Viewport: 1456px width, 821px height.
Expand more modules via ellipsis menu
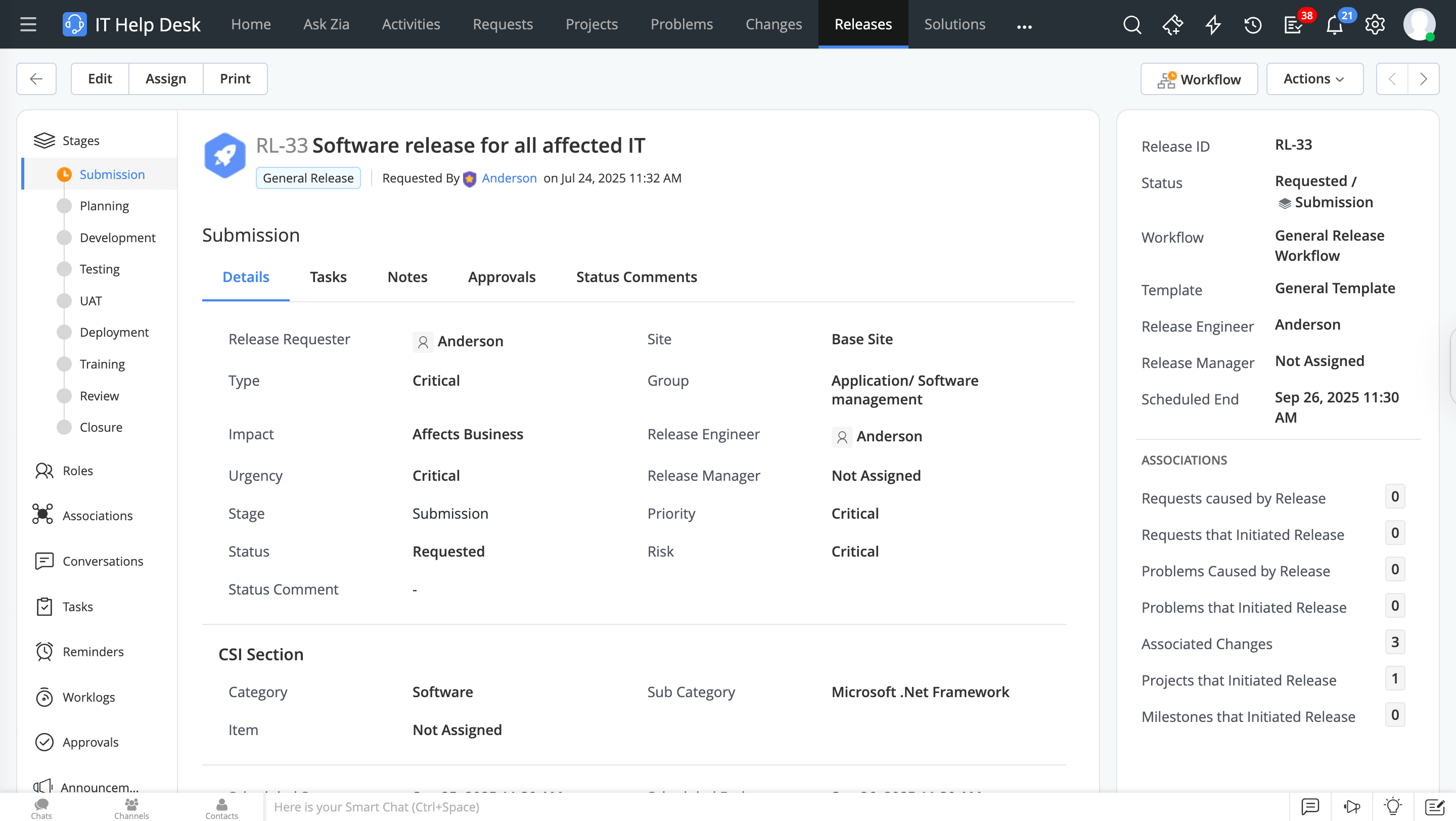(x=1024, y=26)
